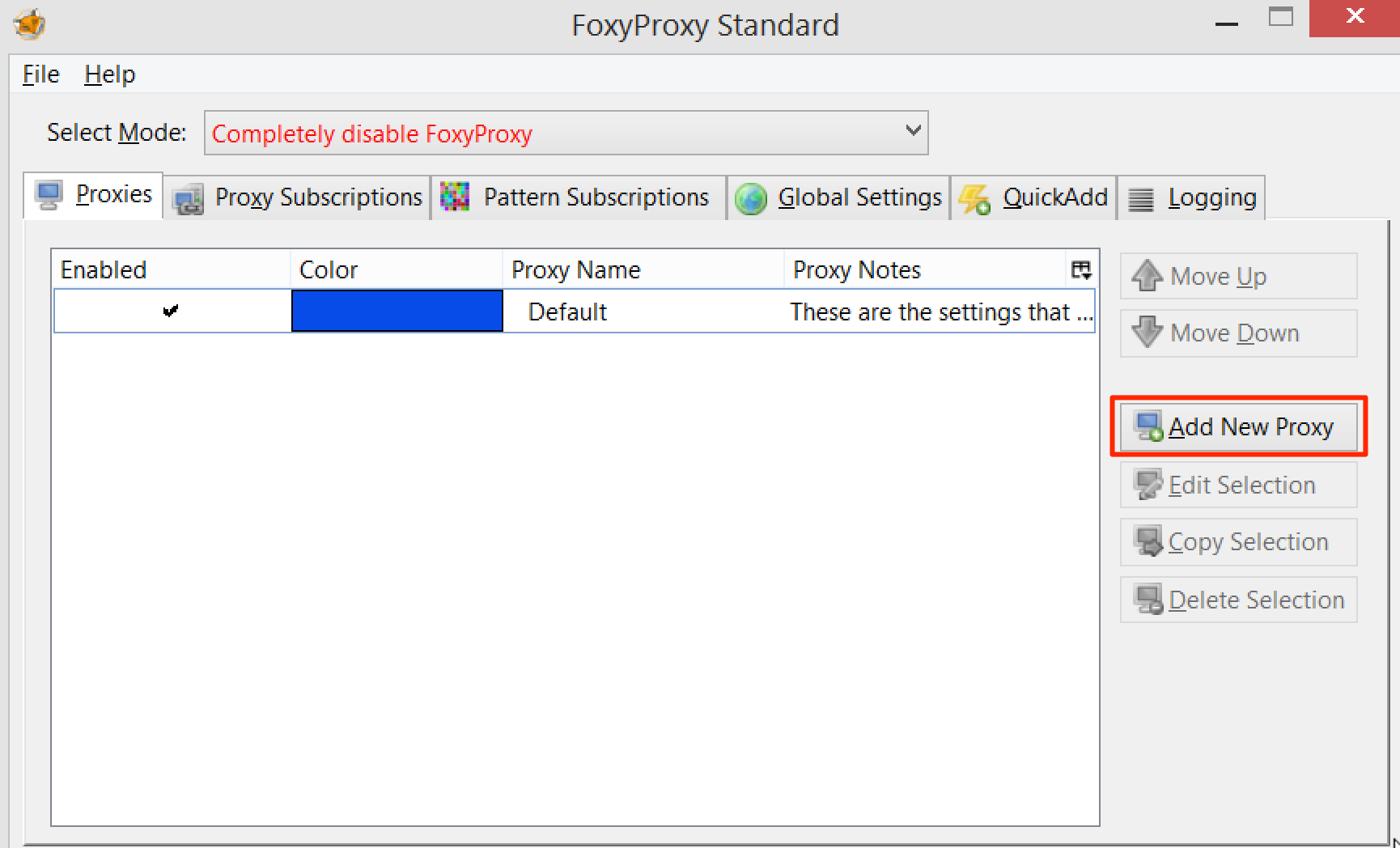
Task: Maximize the FoxyProxy Standard window
Action: 1281,18
